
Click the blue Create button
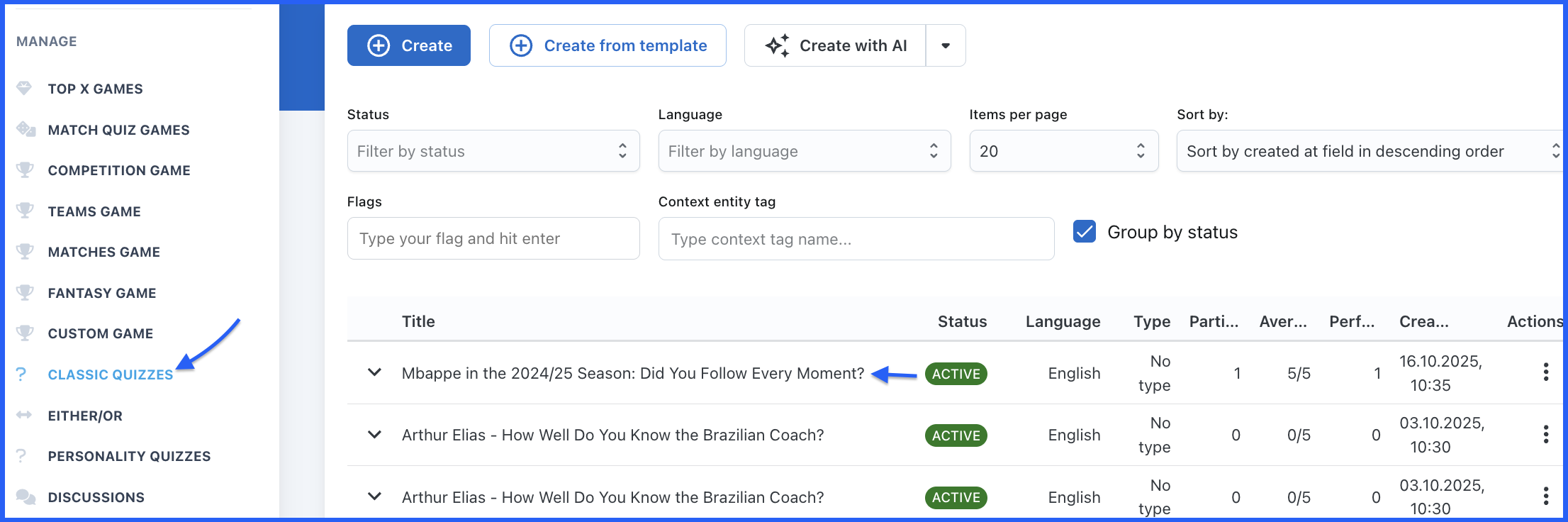[x=409, y=45]
